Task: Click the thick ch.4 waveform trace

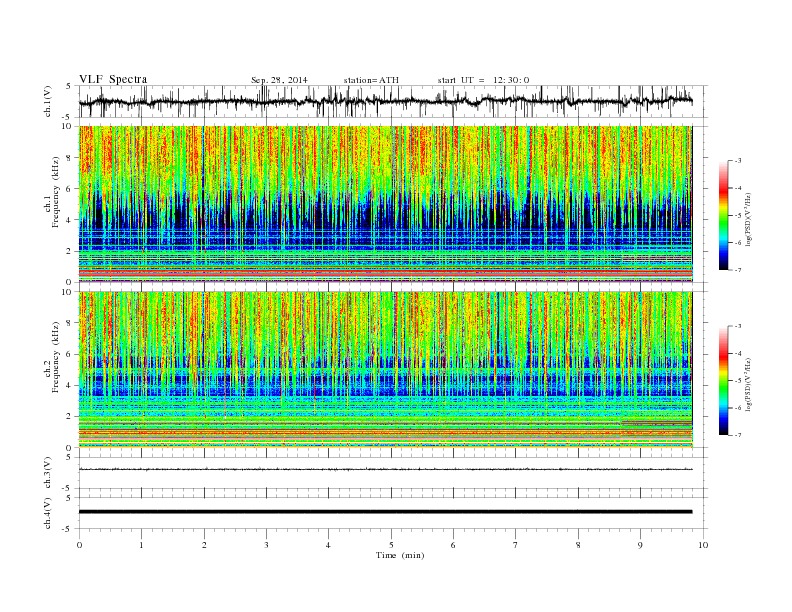Action: [386, 512]
